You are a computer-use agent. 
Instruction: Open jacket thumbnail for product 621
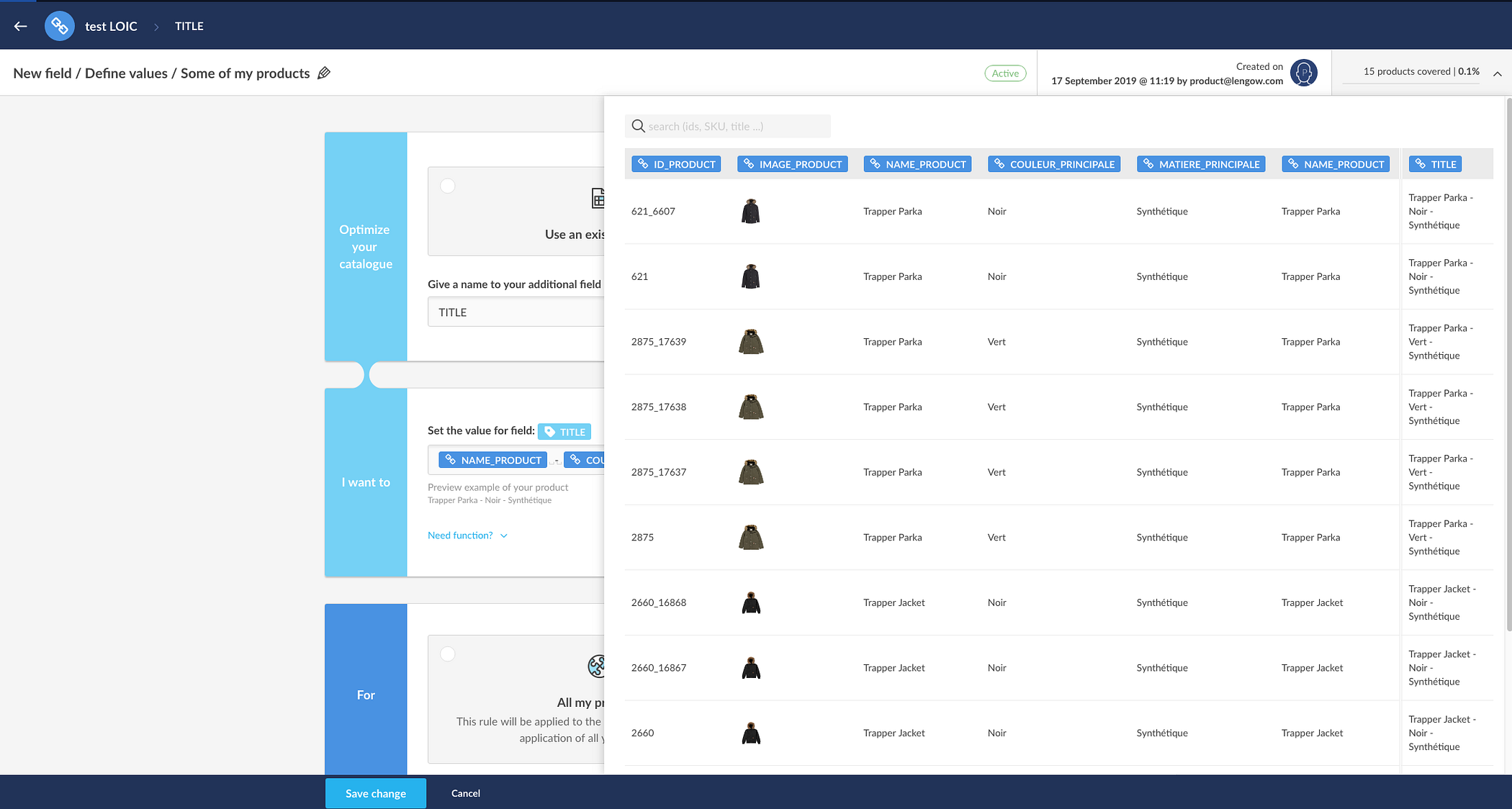(x=750, y=276)
